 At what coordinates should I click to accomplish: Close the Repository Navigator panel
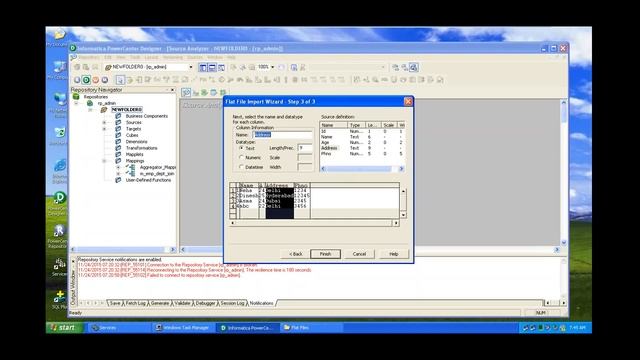coord(173,89)
